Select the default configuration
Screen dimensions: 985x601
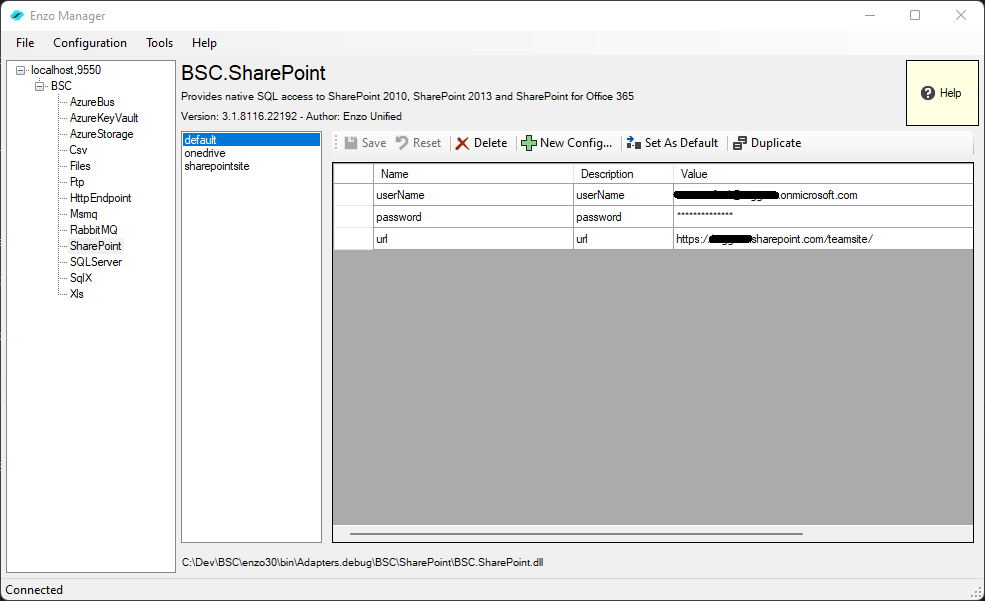251,140
